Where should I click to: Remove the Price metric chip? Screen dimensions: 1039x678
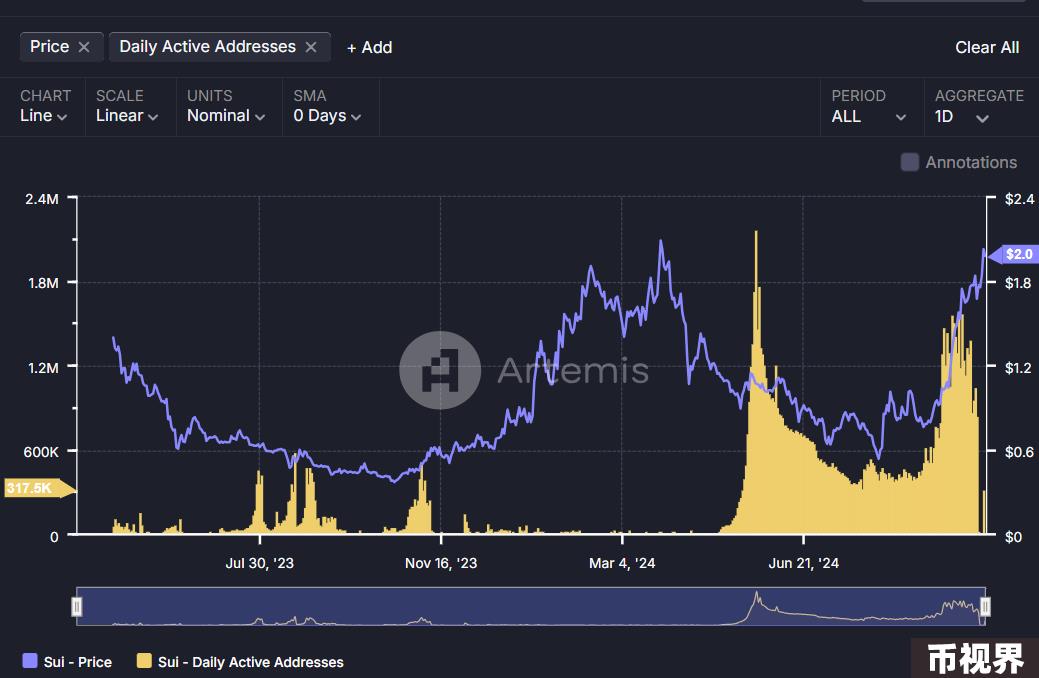[x=84, y=47]
